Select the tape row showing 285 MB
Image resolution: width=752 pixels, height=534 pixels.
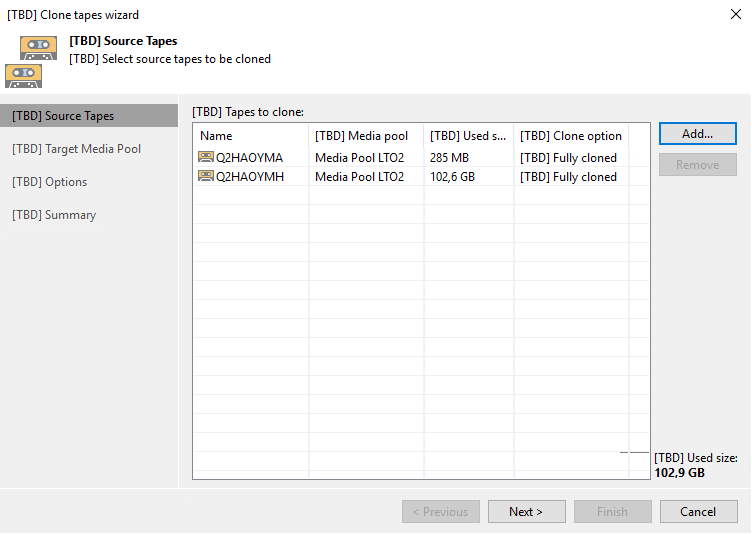(x=421, y=157)
